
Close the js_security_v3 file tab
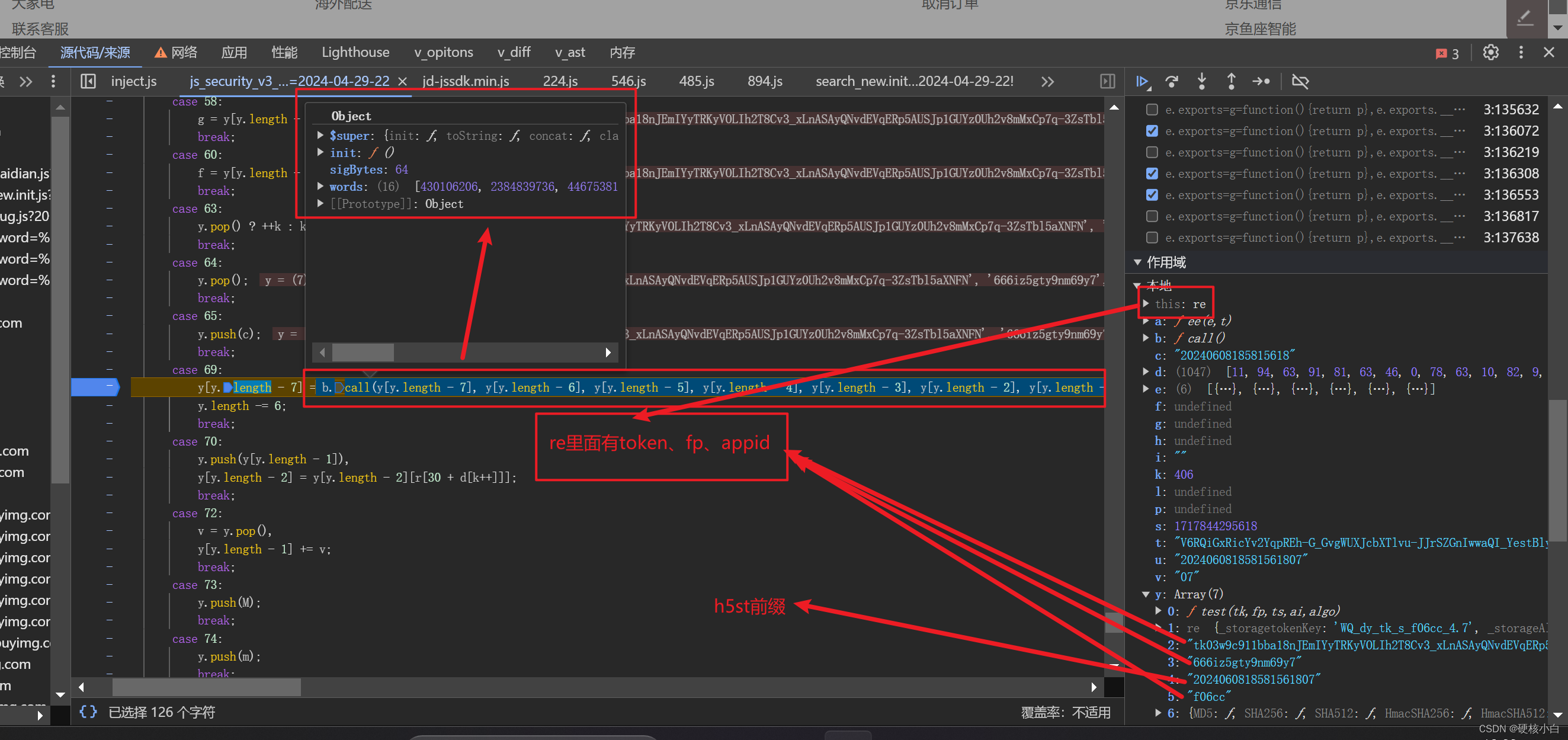coord(402,82)
